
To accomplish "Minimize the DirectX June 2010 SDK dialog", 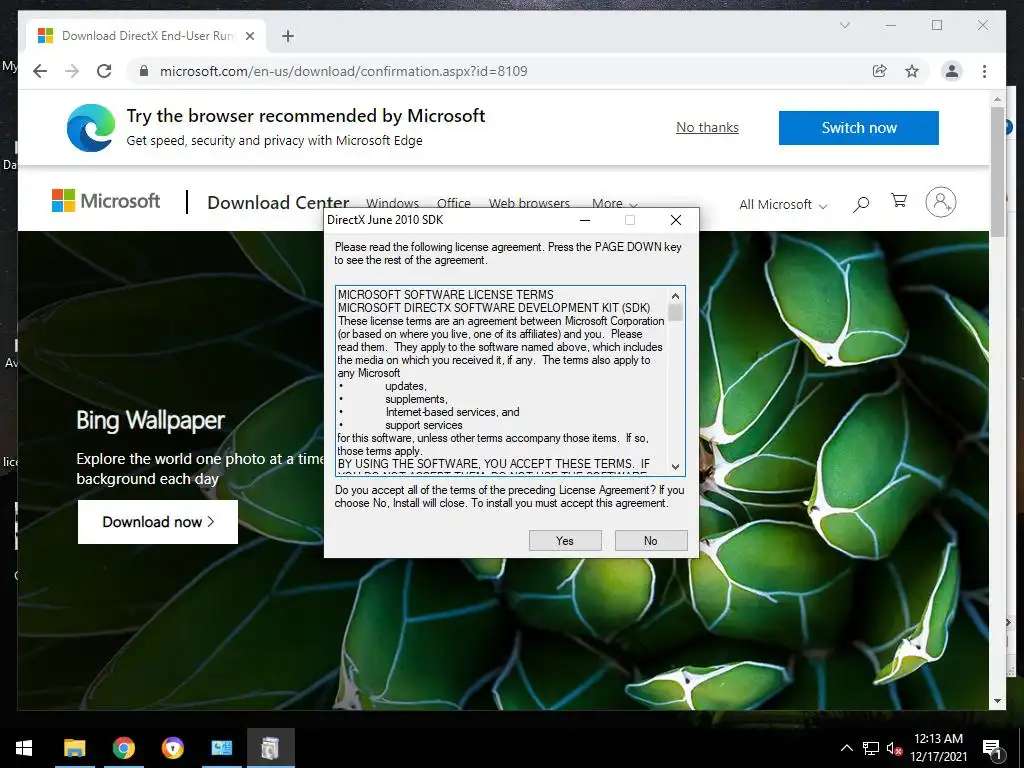I will coord(585,220).
